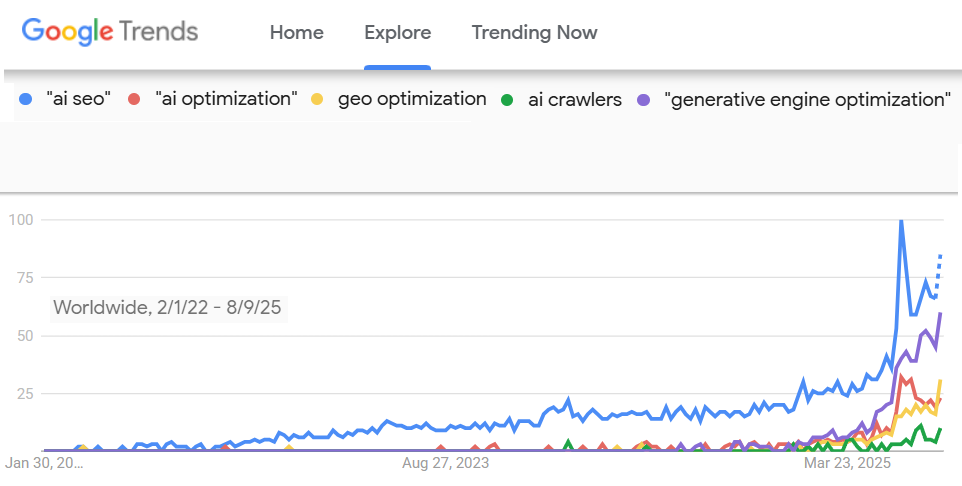
Task: Open the Home tab
Action: pyautogui.click(x=297, y=33)
